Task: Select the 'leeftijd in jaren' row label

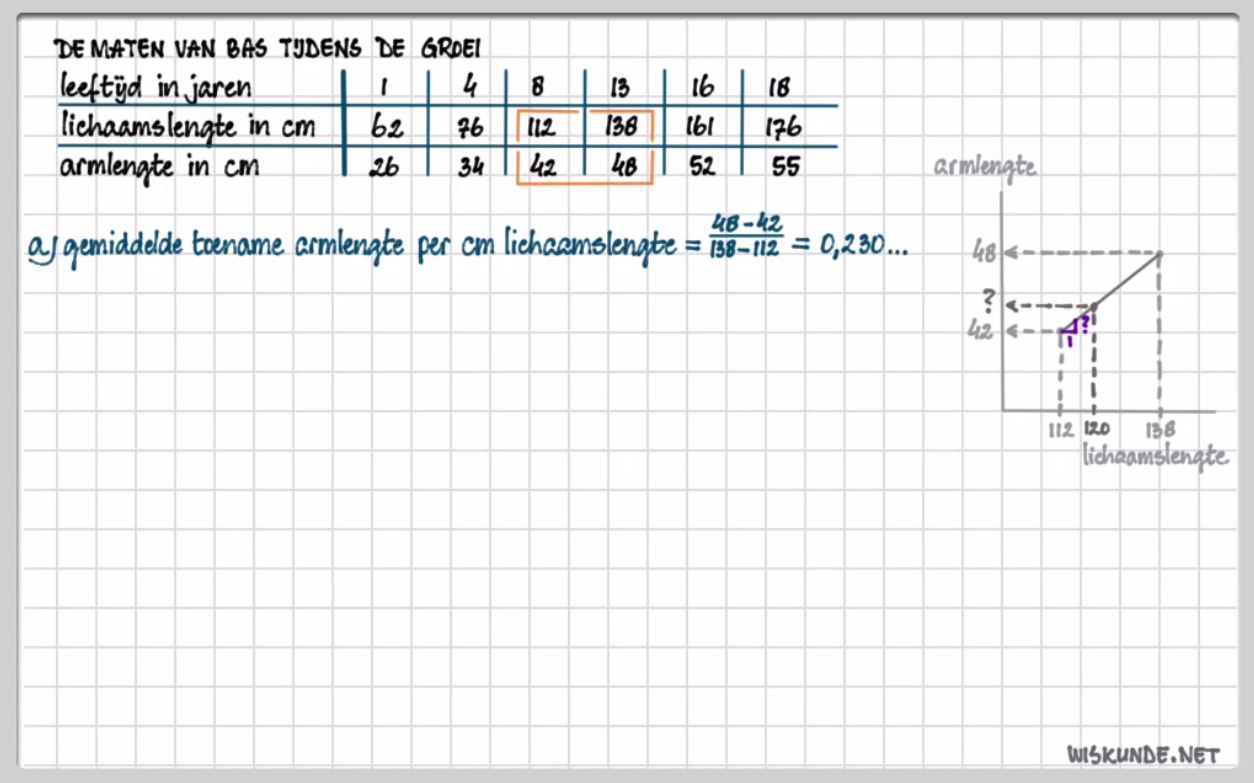Action: click(154, 86)
